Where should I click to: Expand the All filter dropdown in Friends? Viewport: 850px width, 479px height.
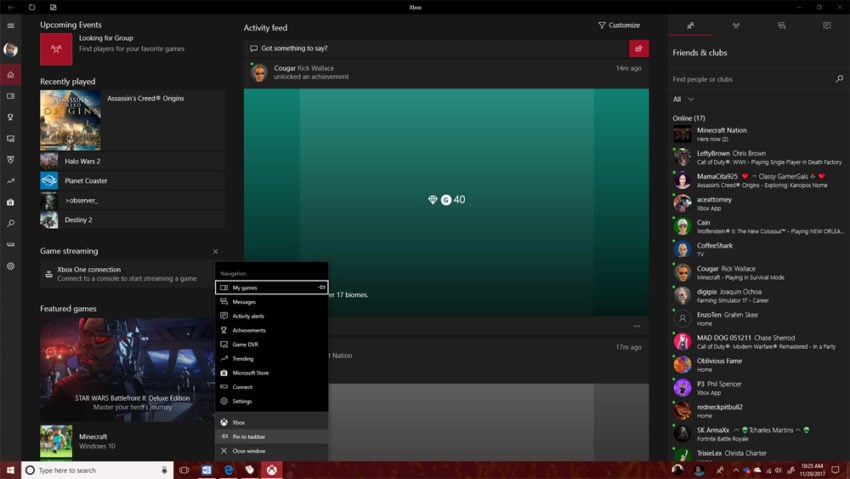click(x=683, y=99)
